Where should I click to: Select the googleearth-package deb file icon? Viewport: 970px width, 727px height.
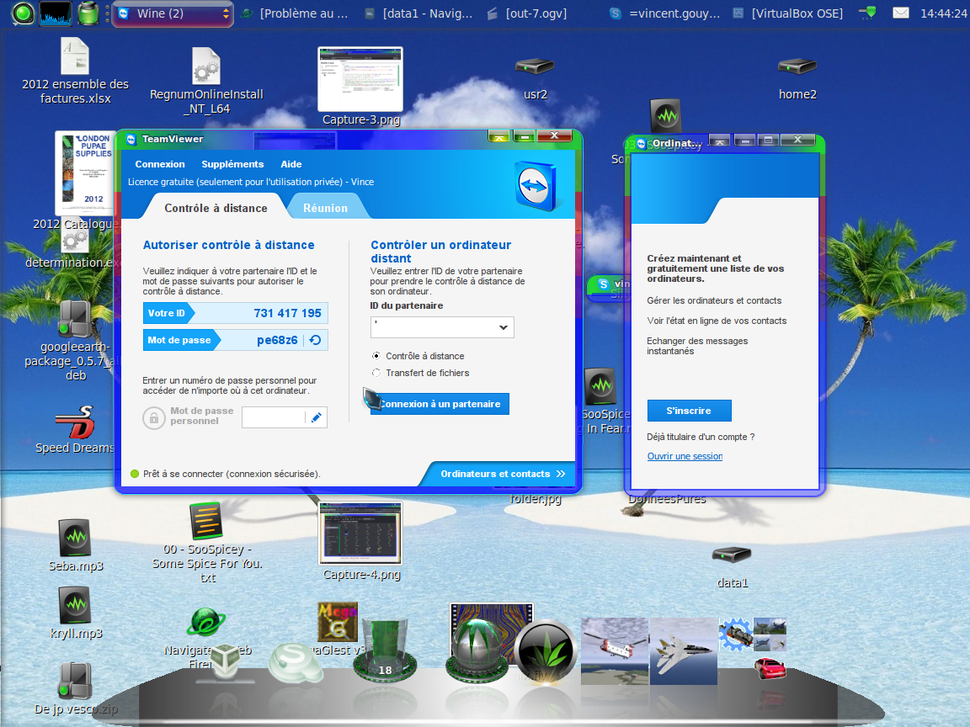coord(75,319)
